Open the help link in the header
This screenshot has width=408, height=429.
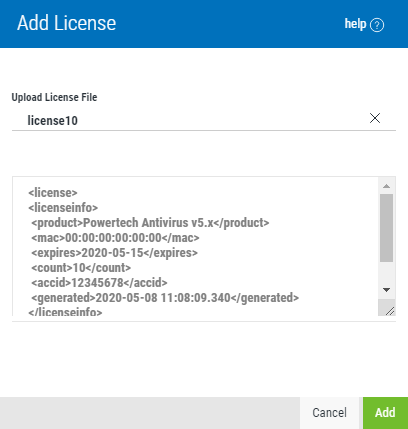[355, 24]
